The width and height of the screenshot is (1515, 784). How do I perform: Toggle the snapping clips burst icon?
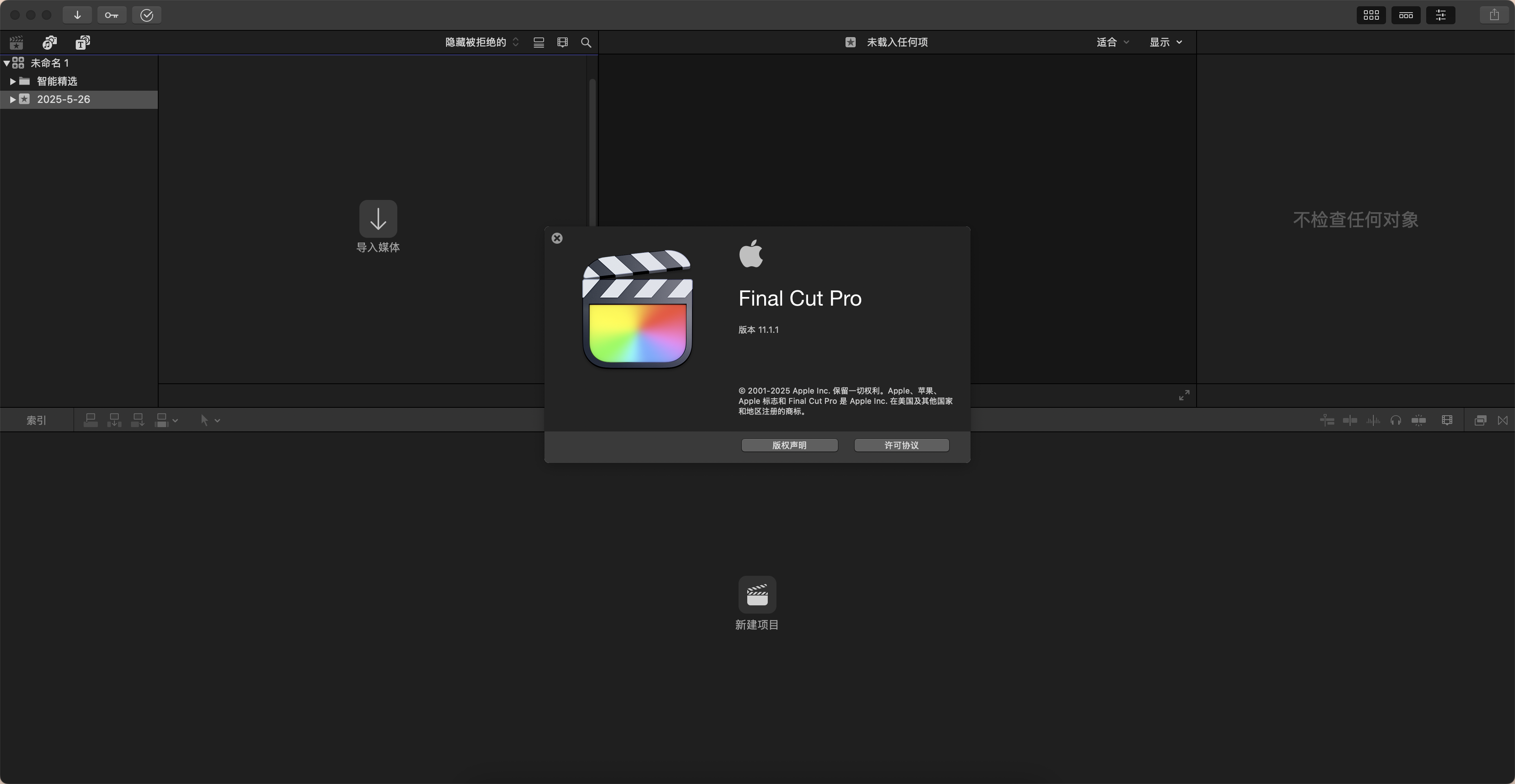(1419, 420)
